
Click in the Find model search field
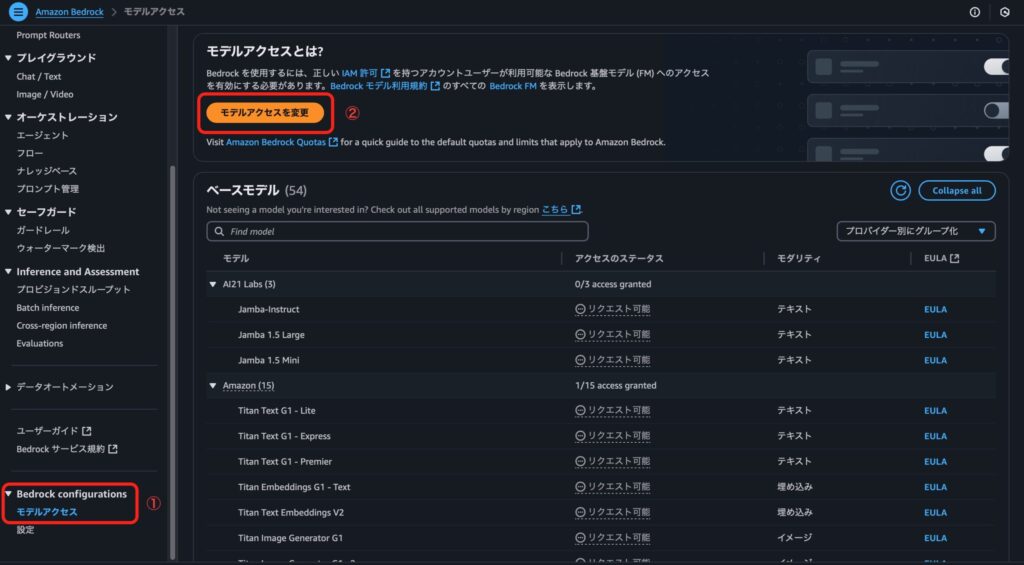(397, 231)
